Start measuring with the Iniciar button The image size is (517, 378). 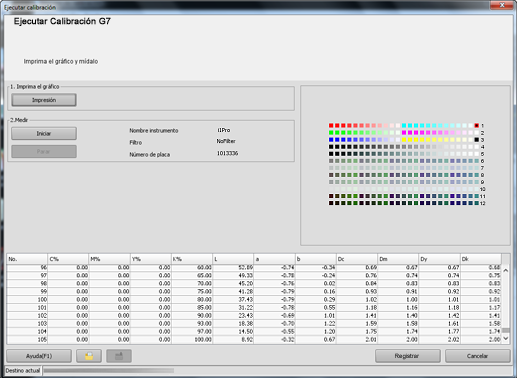44,133
